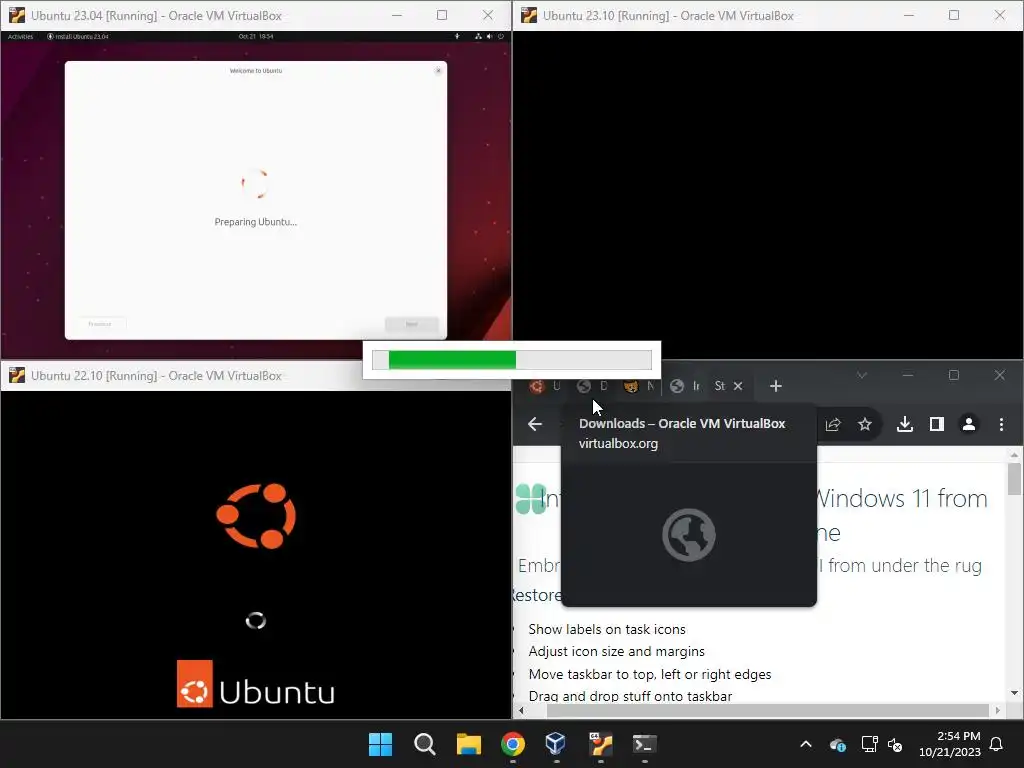This screenshot has height=768, width=1024.
Task: Click Previous in Ubuntu installer
Action: [x=100, y=324]
